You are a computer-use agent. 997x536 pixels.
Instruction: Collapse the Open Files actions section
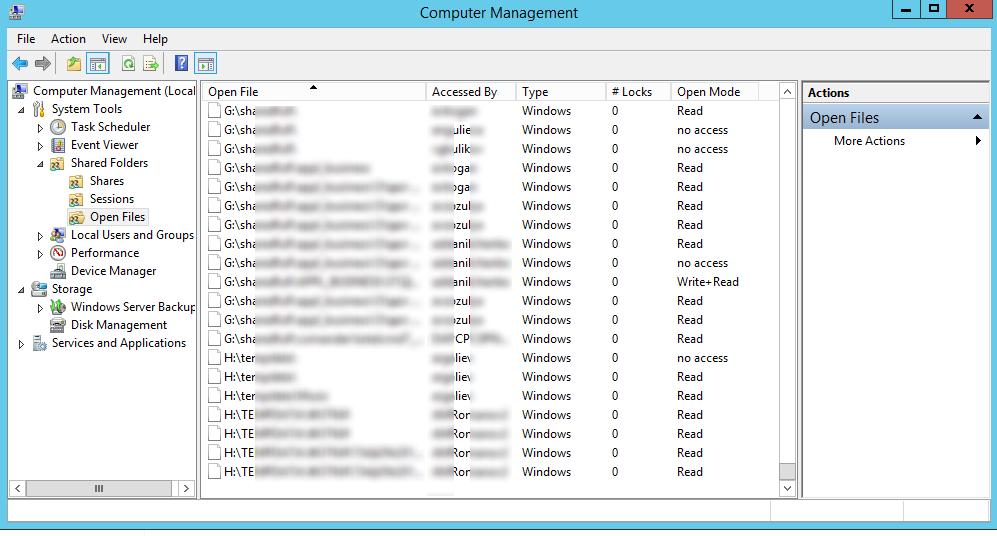point(977,118)
